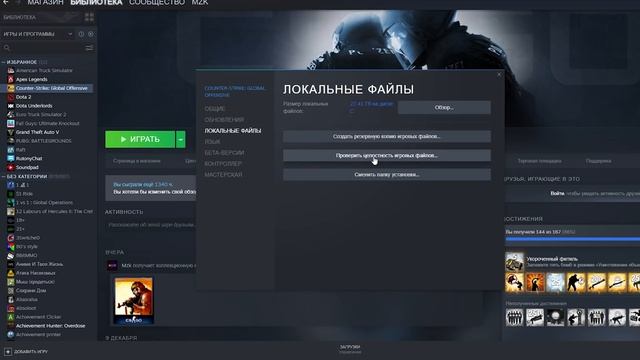Open the Поддержка link
Viewport: 640px width, 360px height.
point(598,161)
